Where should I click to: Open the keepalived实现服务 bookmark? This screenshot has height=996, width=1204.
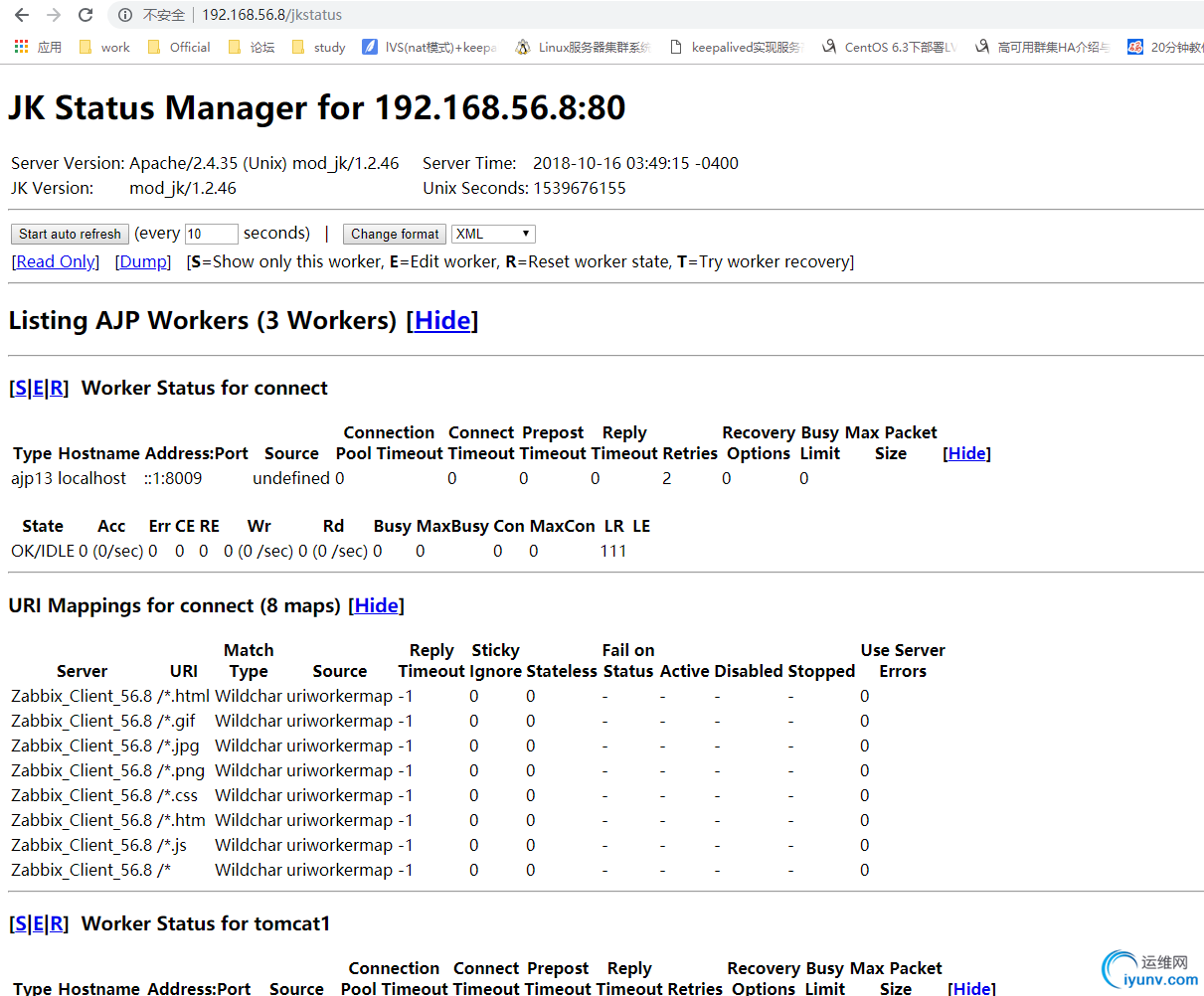[737, 47]
